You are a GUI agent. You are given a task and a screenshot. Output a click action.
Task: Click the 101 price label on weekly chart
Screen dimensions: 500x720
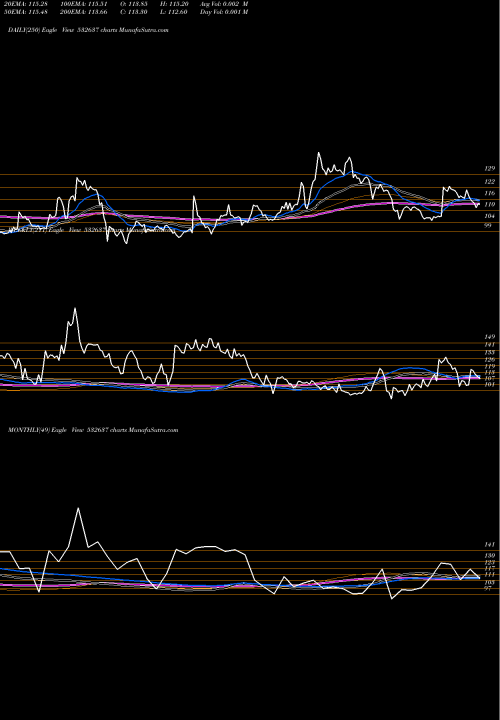489,385
